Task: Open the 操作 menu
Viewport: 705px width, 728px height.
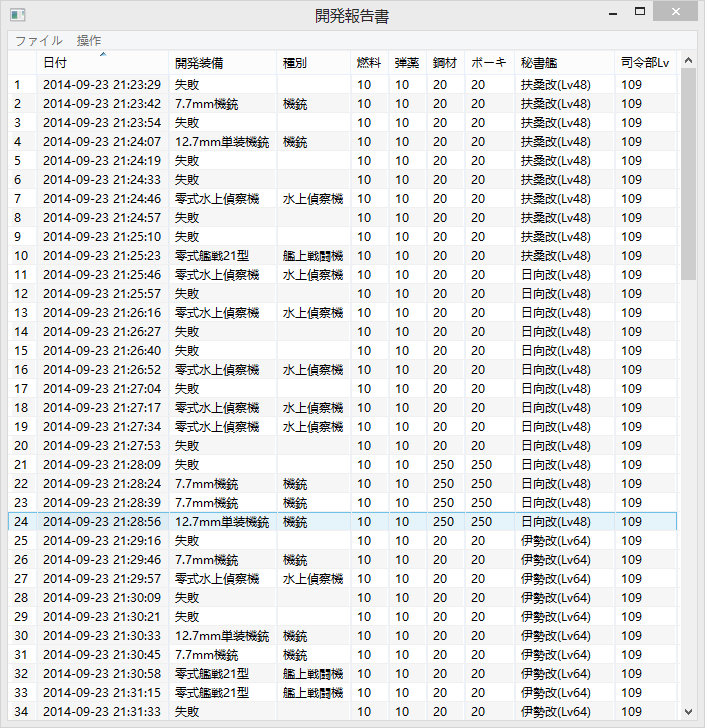Action: pyautogui.click(x=89, y=41)
